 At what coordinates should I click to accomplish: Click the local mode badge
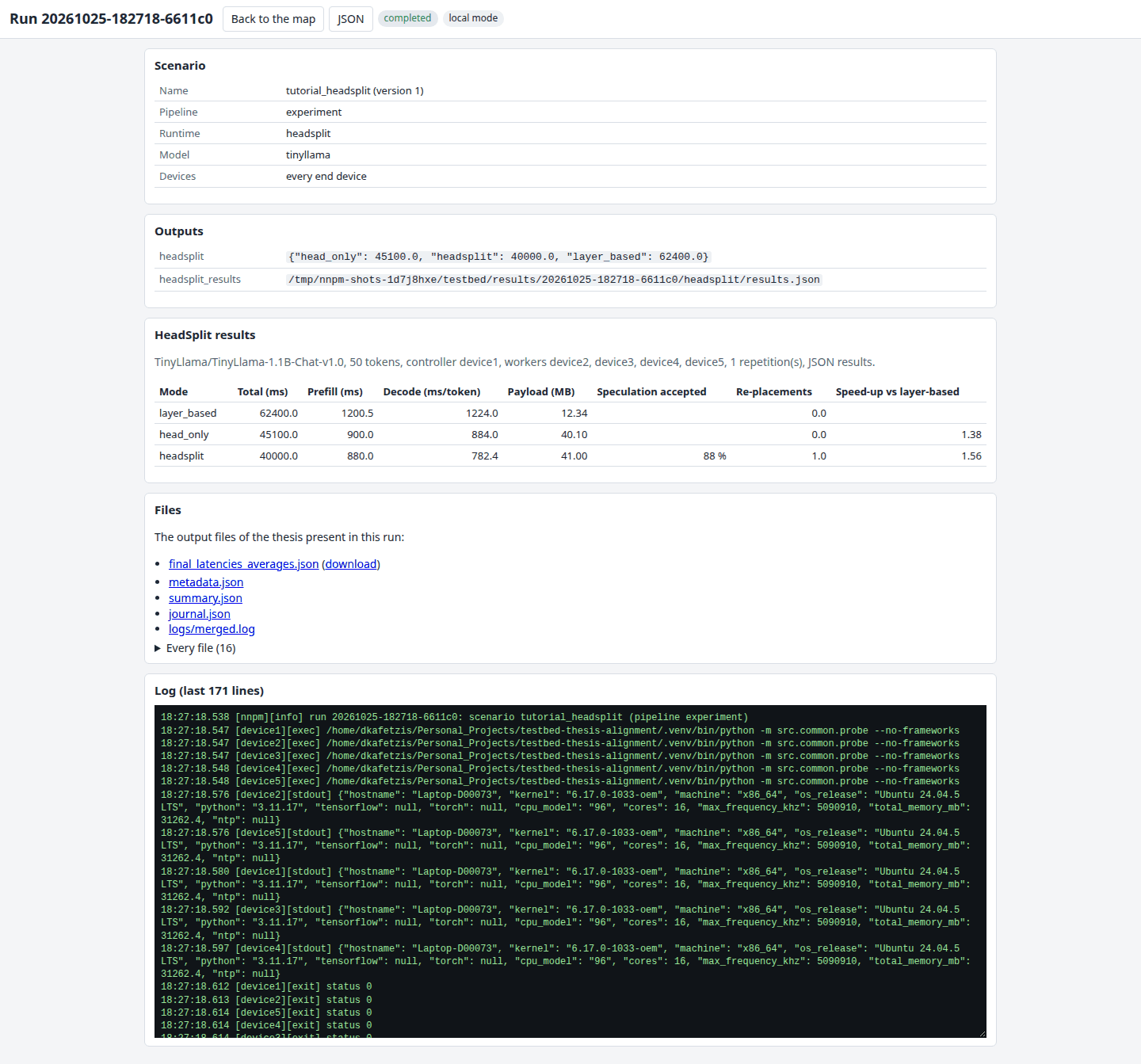(x=473, y=18)
